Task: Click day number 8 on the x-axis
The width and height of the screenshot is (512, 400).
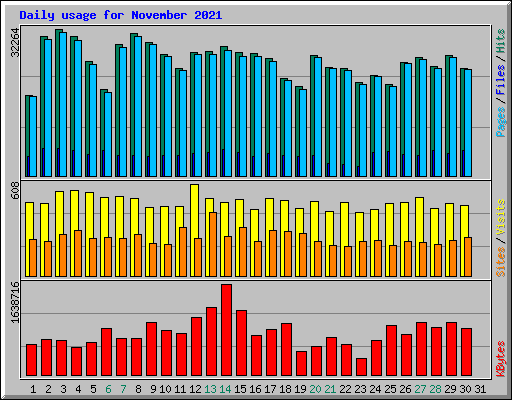Action: (x=138, y=389)
